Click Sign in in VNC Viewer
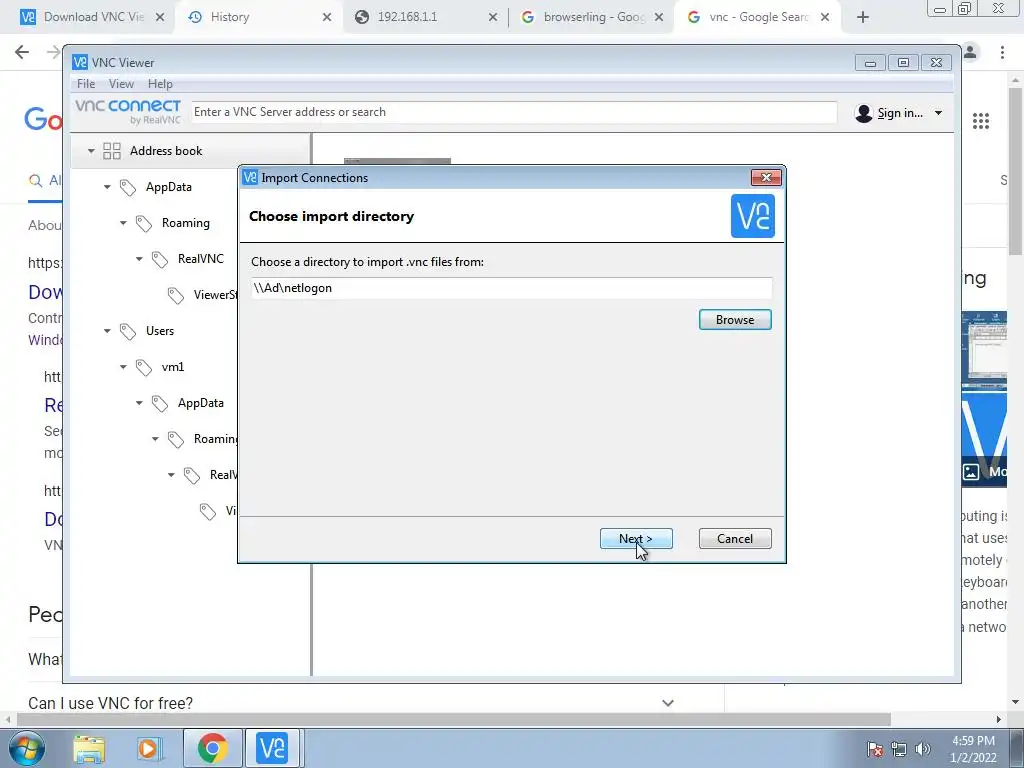This screenshot has height=768, width=1024. [900, 113]
